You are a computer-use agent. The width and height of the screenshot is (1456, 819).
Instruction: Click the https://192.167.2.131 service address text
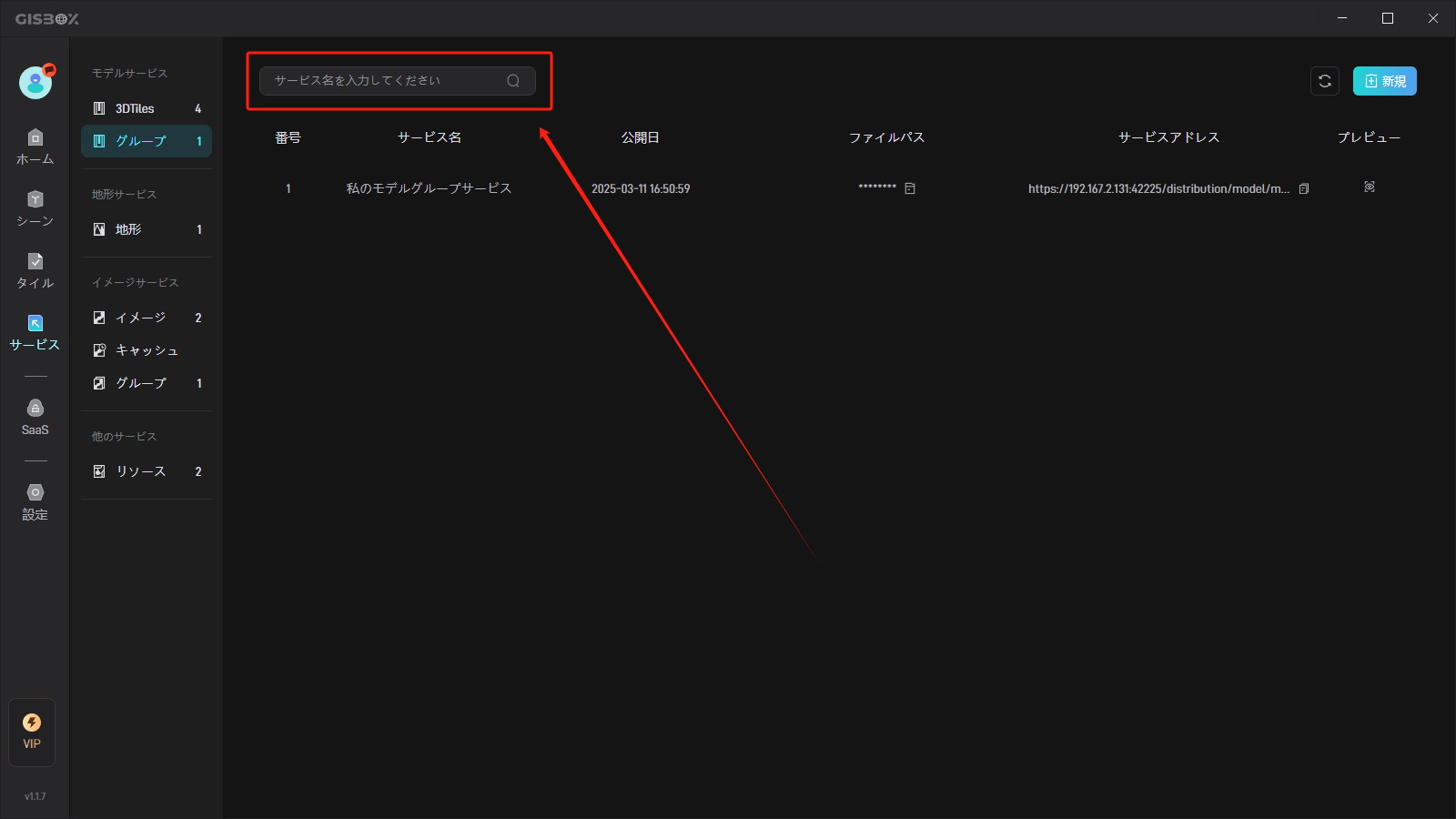point(1159,188)
